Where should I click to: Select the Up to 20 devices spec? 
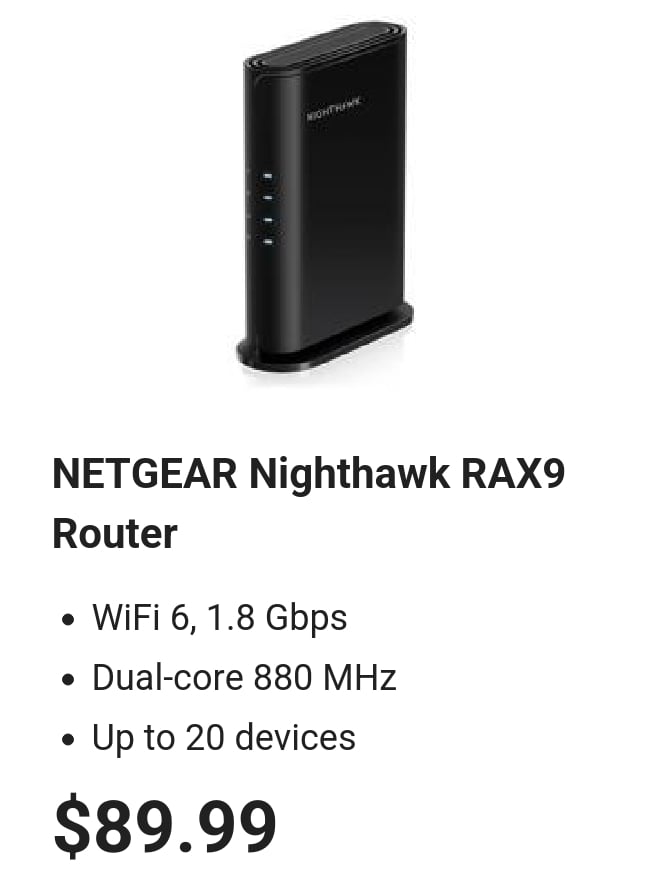pos(224,738)
